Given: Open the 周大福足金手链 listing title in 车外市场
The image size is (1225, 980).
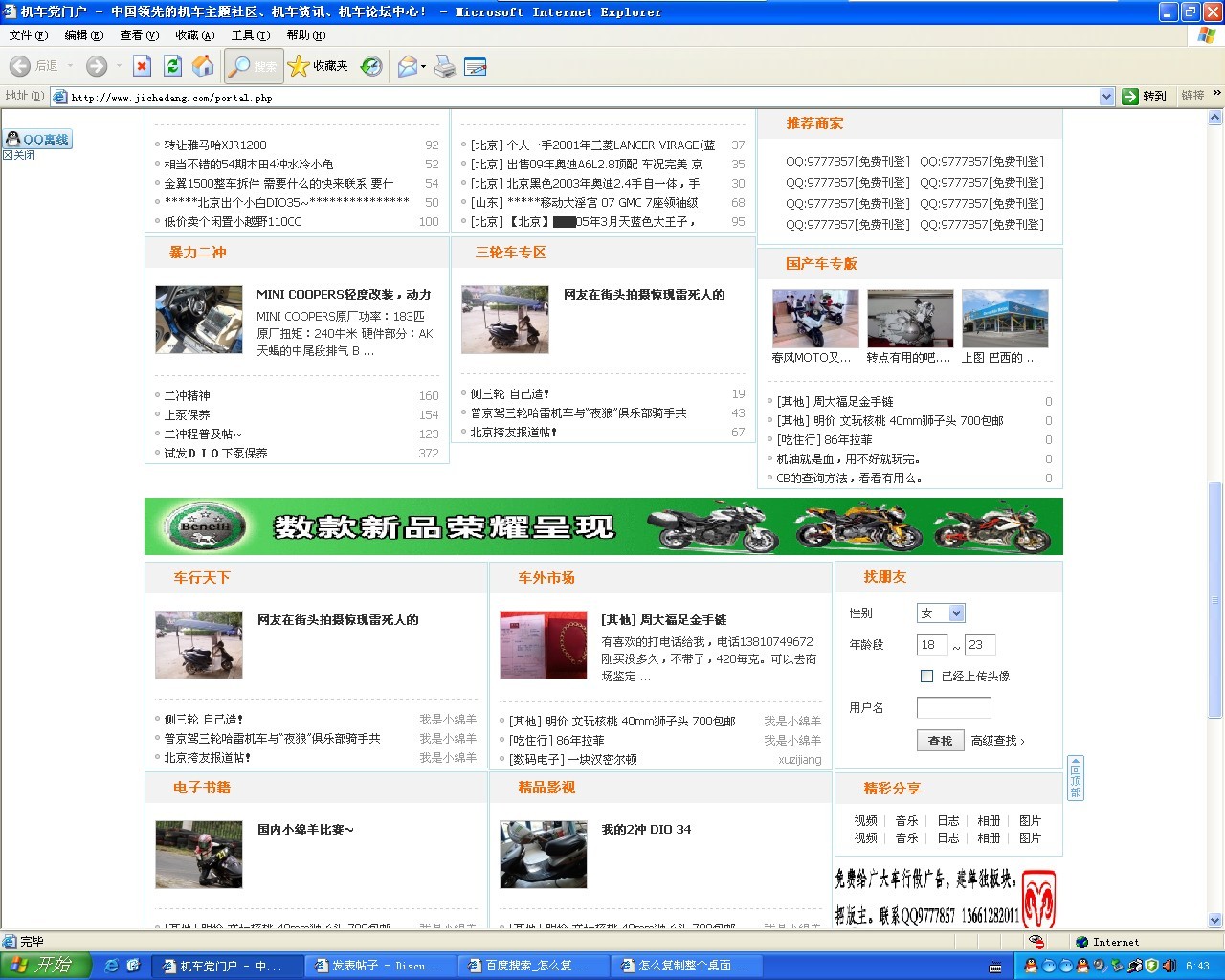Looking at the screenshot, I should [663, 620].
